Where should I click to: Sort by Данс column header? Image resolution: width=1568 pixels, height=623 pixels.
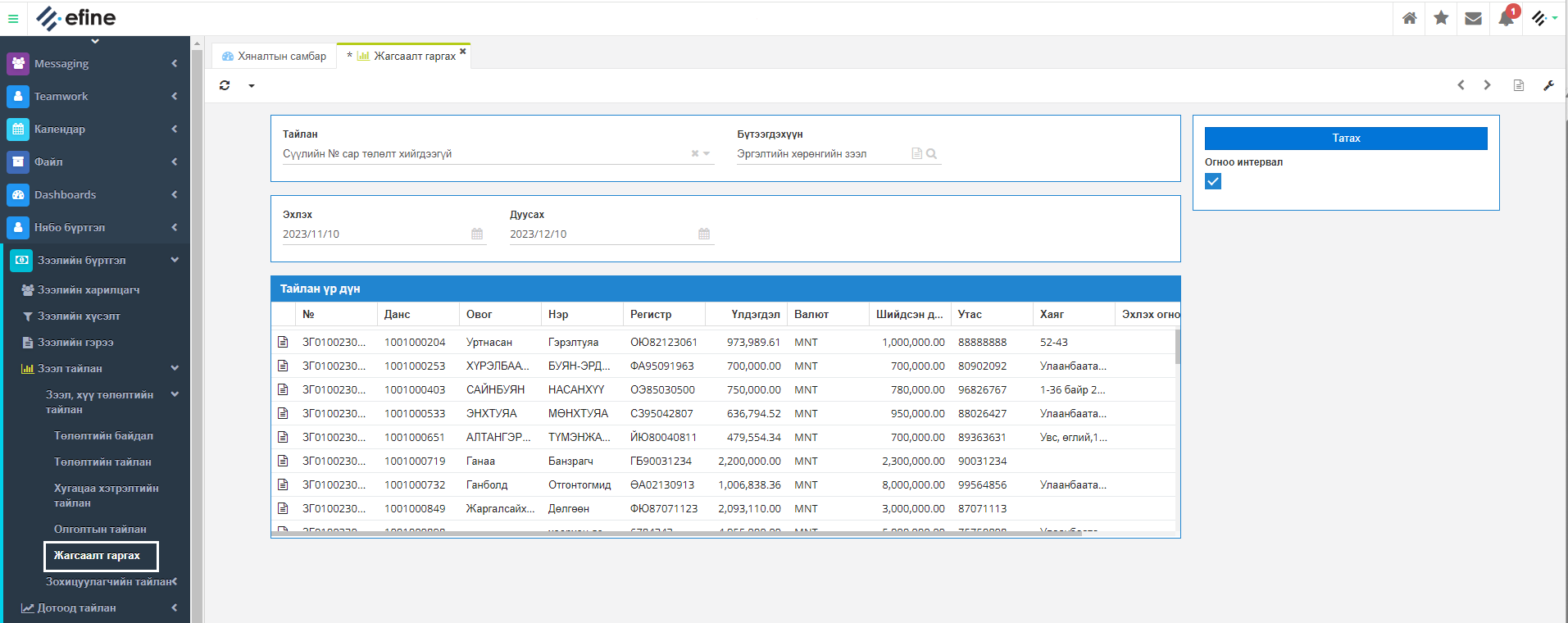pyautogui.click(x=418, y=314)
